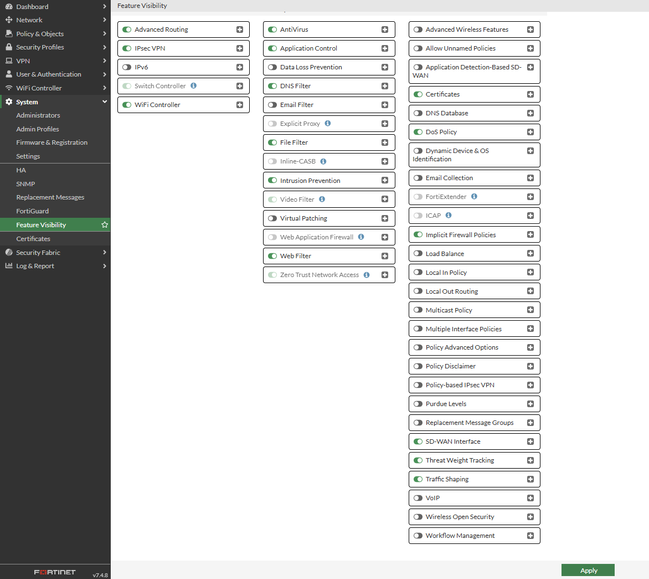Click the plus icon on the AntiVirus card
The image size is (649, 579).
coord(385,29)
